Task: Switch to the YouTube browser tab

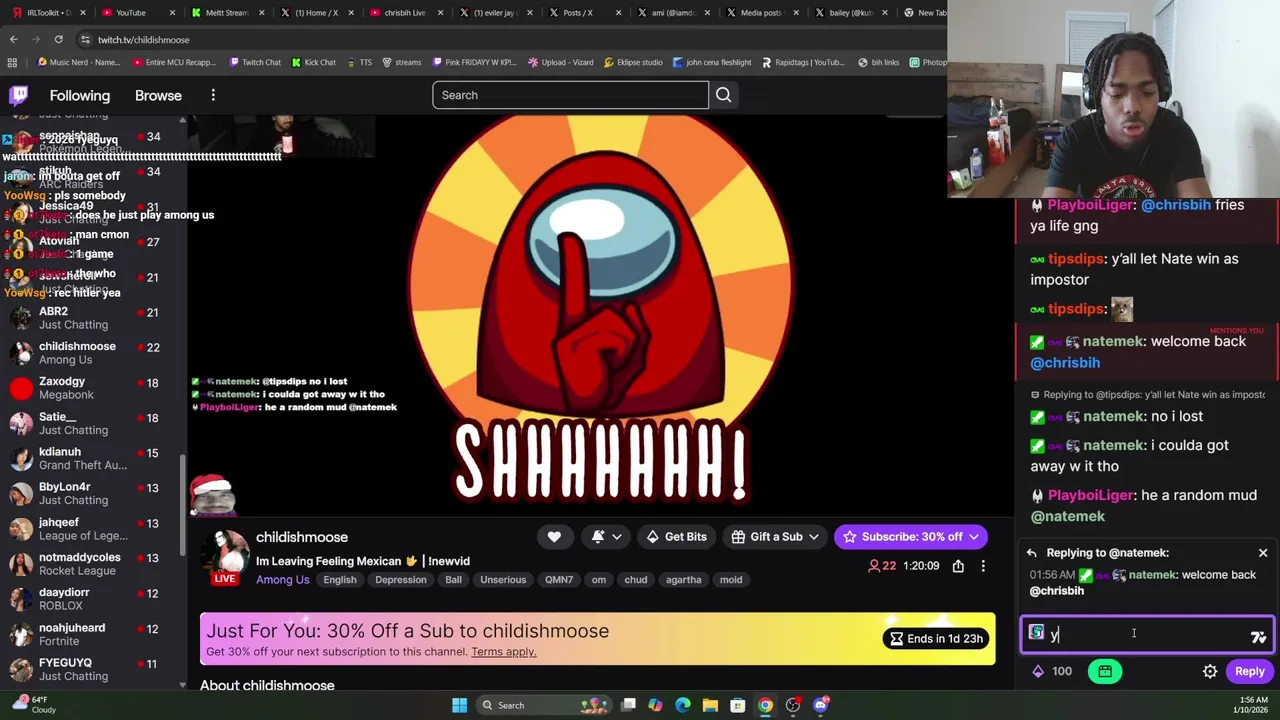Action: [131, 13]
